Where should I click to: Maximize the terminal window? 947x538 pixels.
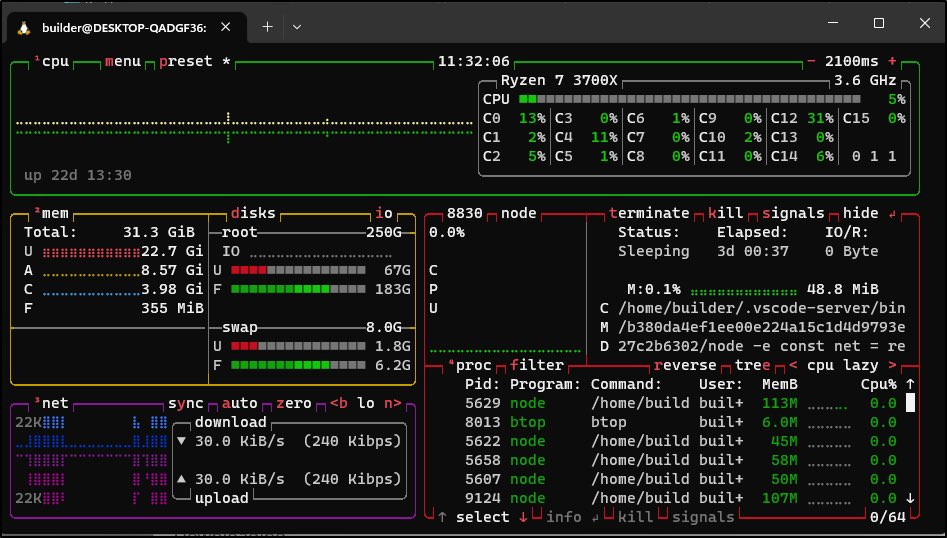click(x=879, y=23)
